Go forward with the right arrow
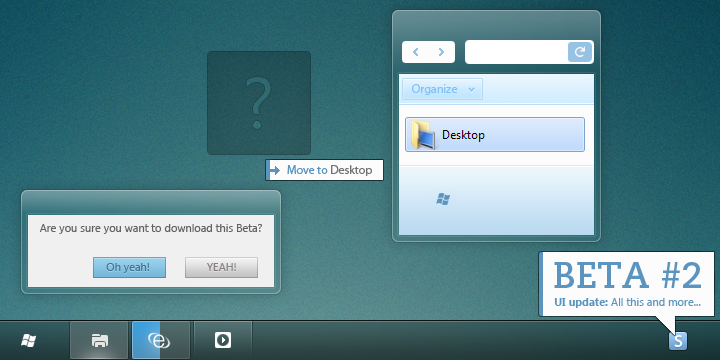 point(441,52)
